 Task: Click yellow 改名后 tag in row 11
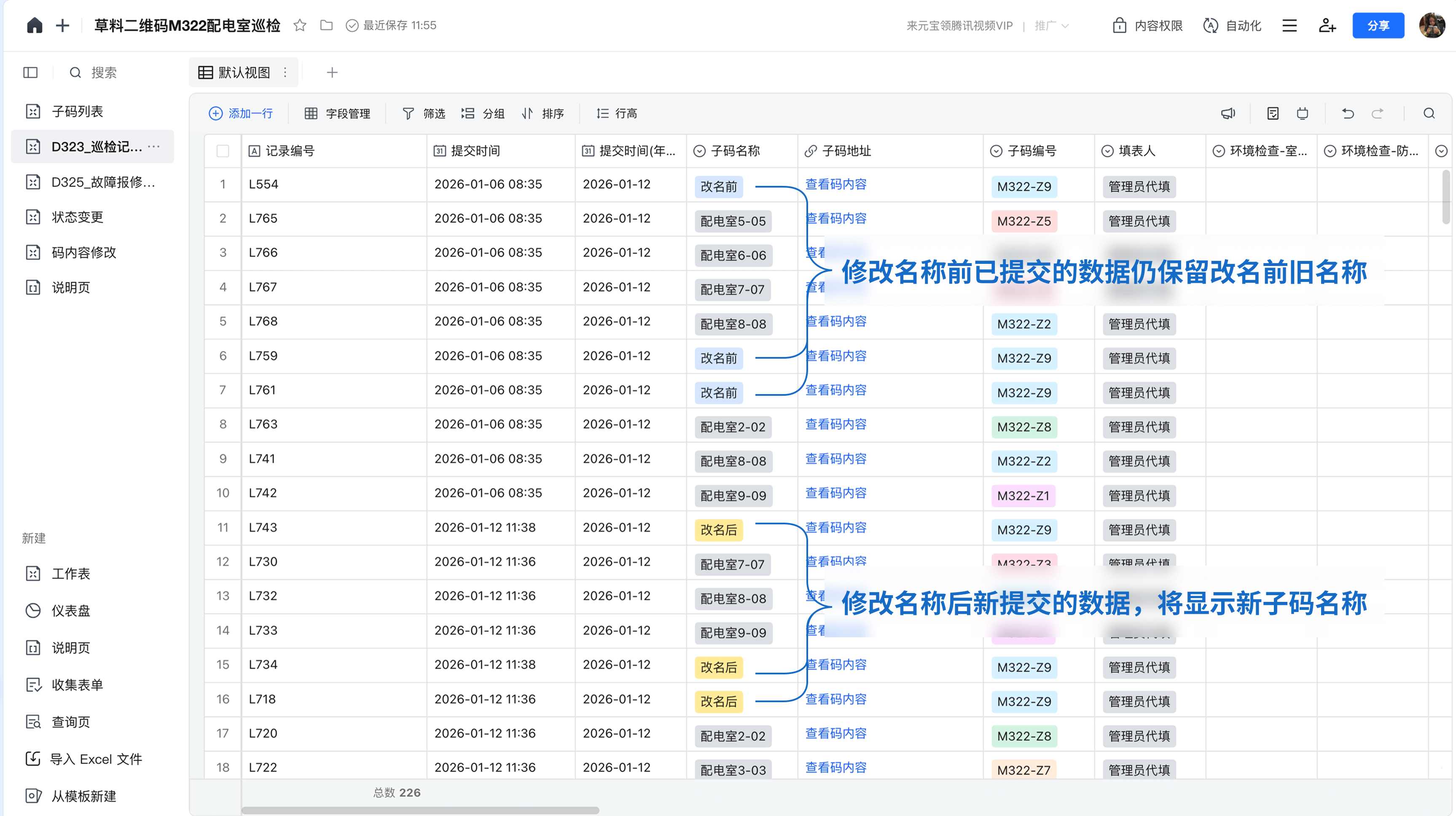click(718, 530)
